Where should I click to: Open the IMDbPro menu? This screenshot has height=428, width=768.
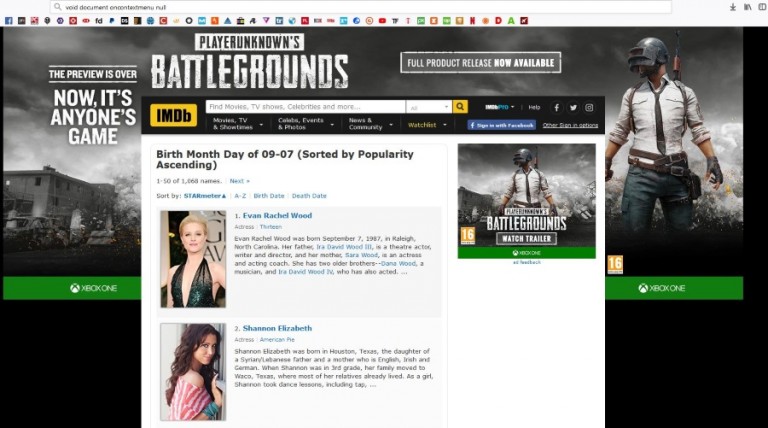[x=500, y=107]
